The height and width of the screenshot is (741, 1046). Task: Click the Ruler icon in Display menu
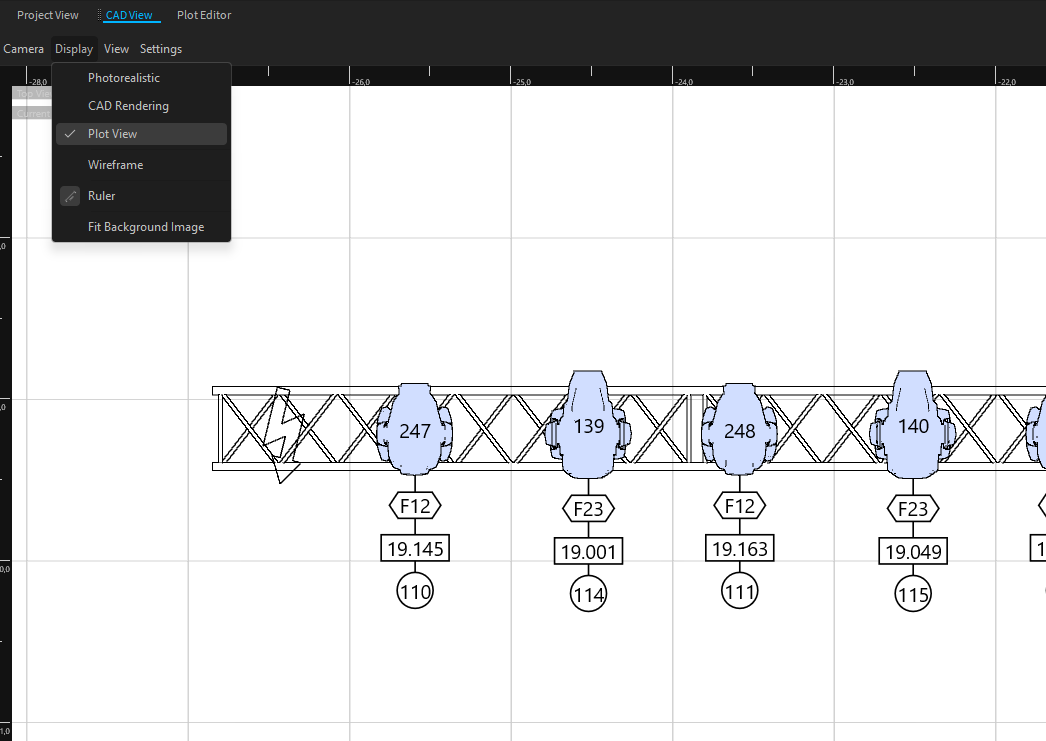(70, 196)
